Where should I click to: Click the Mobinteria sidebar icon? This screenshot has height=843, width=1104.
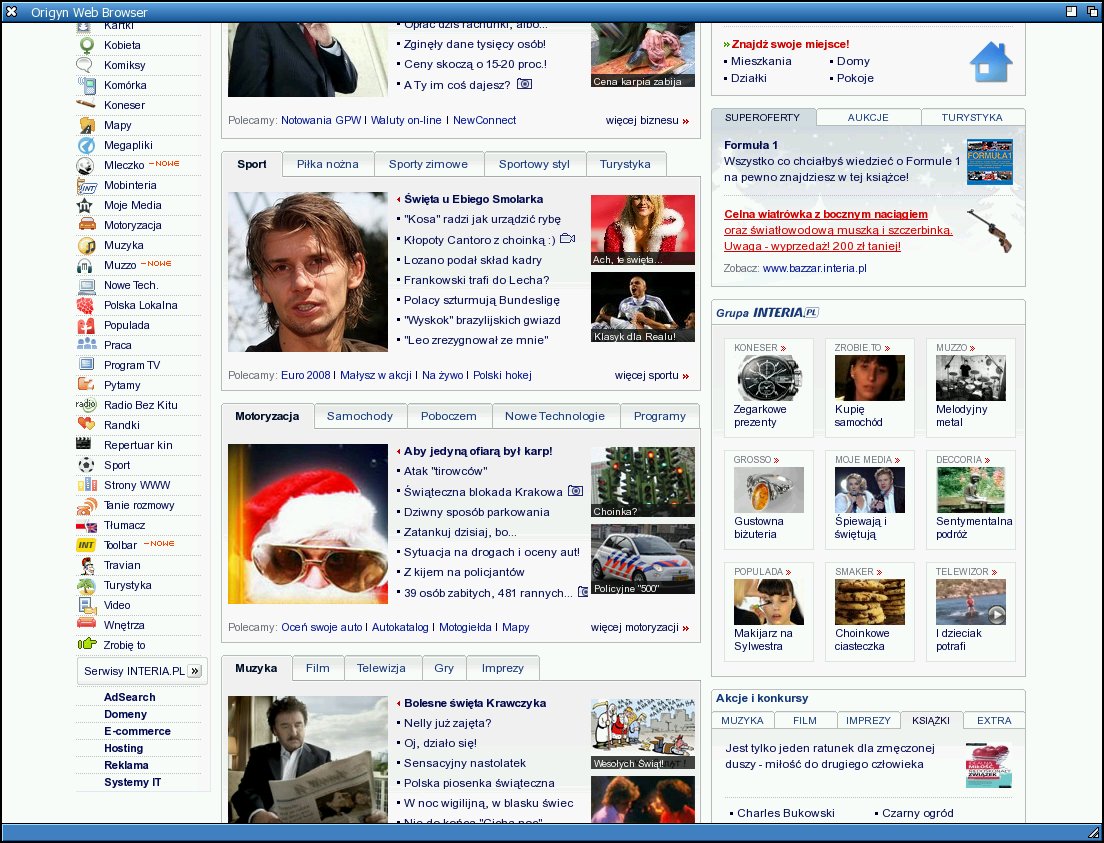(x=87, y=185)
